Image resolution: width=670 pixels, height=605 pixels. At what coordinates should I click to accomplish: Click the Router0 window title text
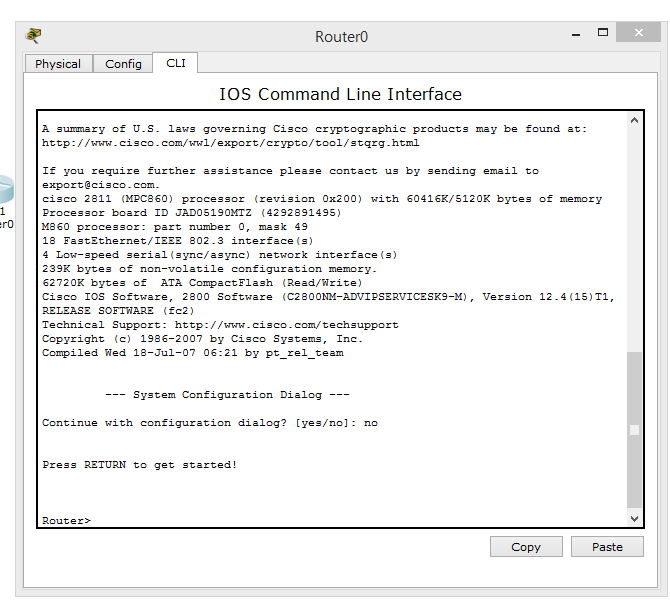coord(341,37)
